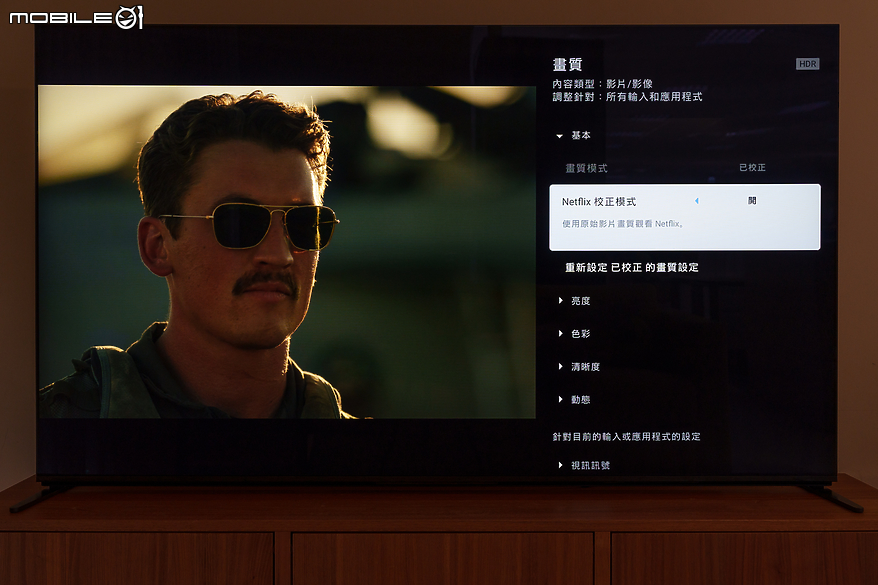Click the video preview picture
This screenshot has height=585, width=878.
click(x=287, y=252)
